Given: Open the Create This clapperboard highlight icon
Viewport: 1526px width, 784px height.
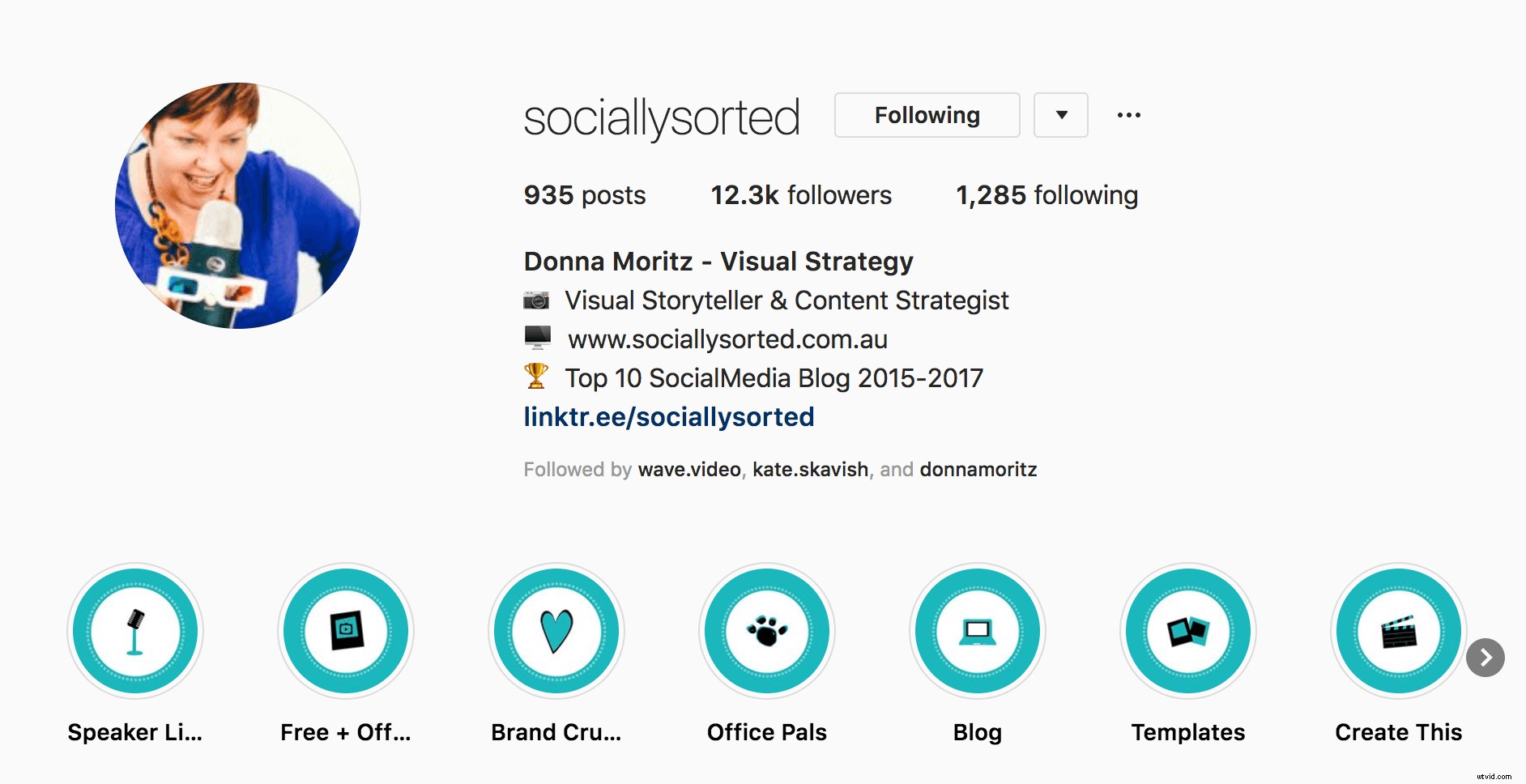Looking at the screenshot, I should click(x=1397, y=632).
